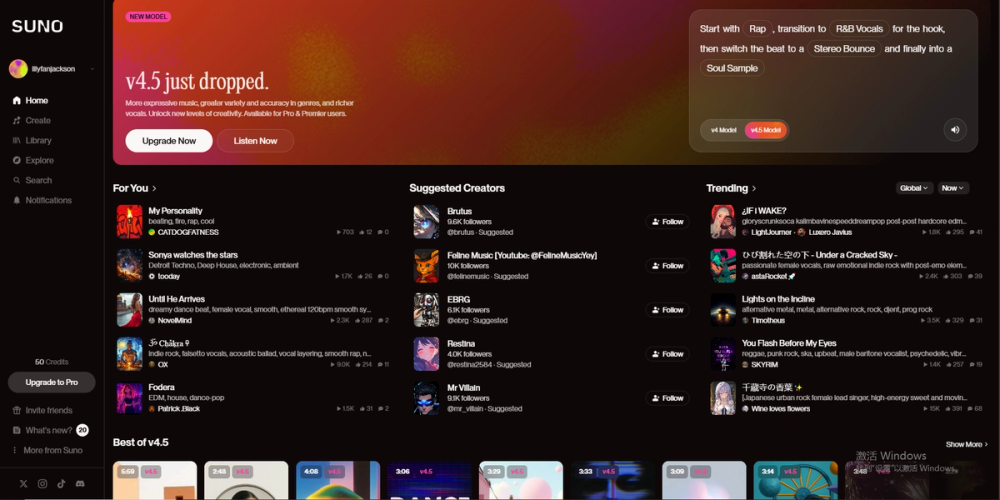Follow EBRG creator
1000x500 pixels.
[667, 309]
